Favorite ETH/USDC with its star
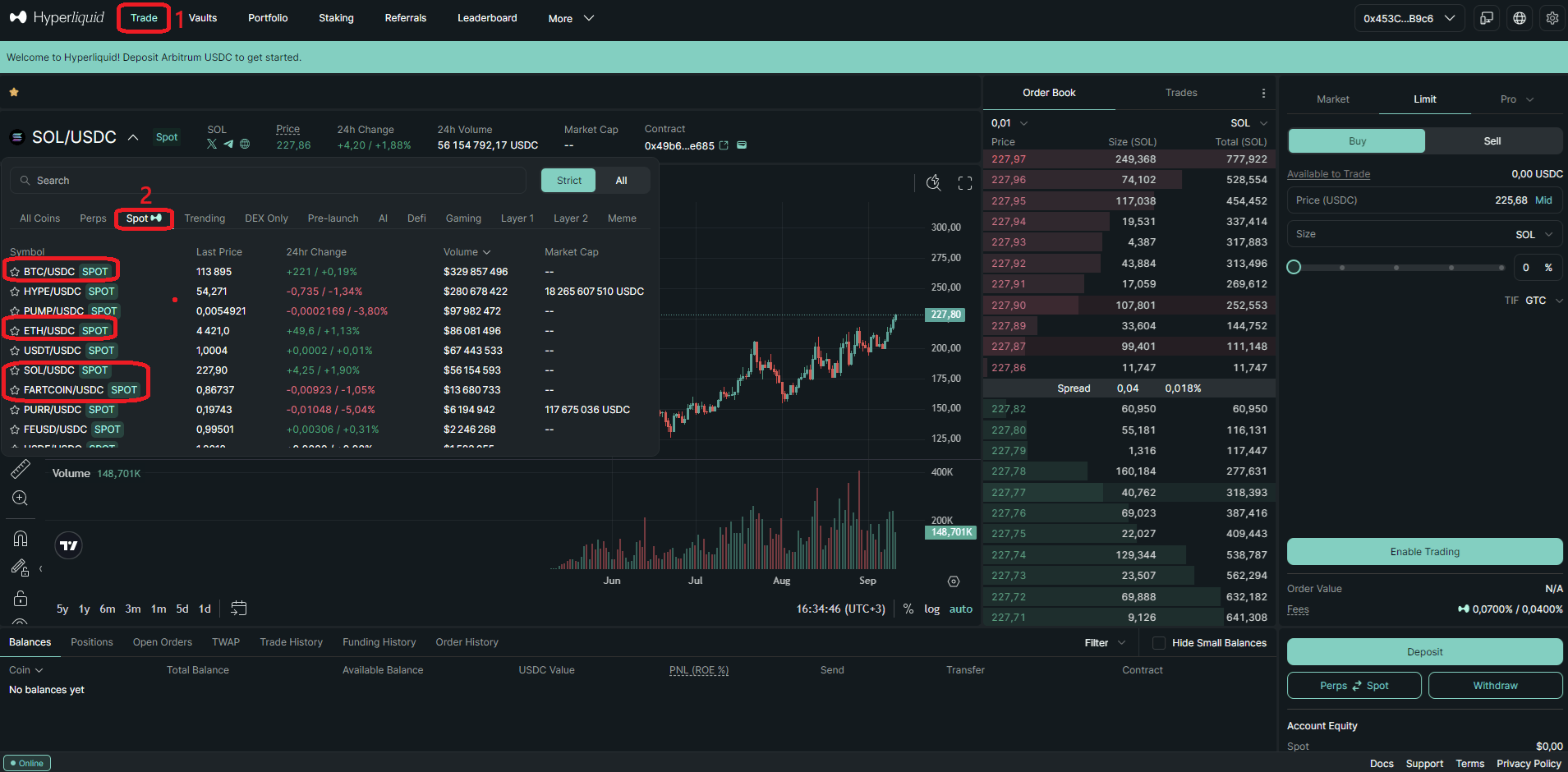The height and width of the screenshot is (772, 1568). click(15, 331)
